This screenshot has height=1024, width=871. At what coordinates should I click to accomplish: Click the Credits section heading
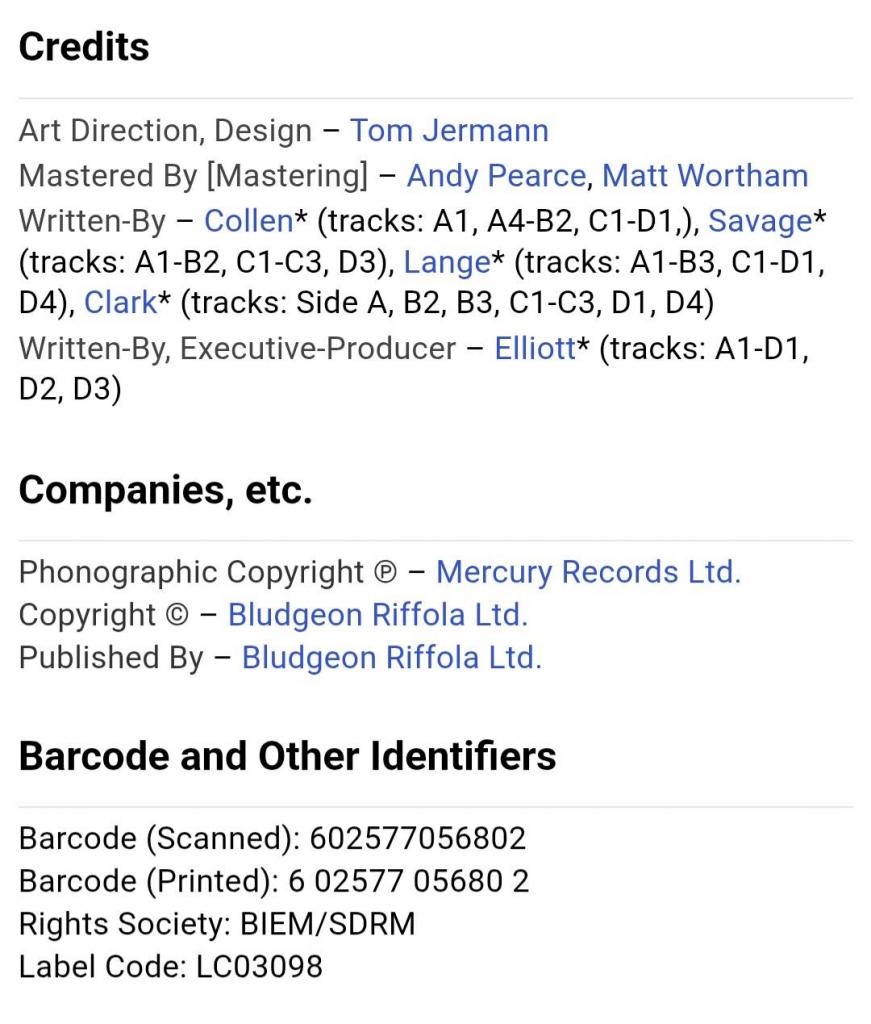84,47
